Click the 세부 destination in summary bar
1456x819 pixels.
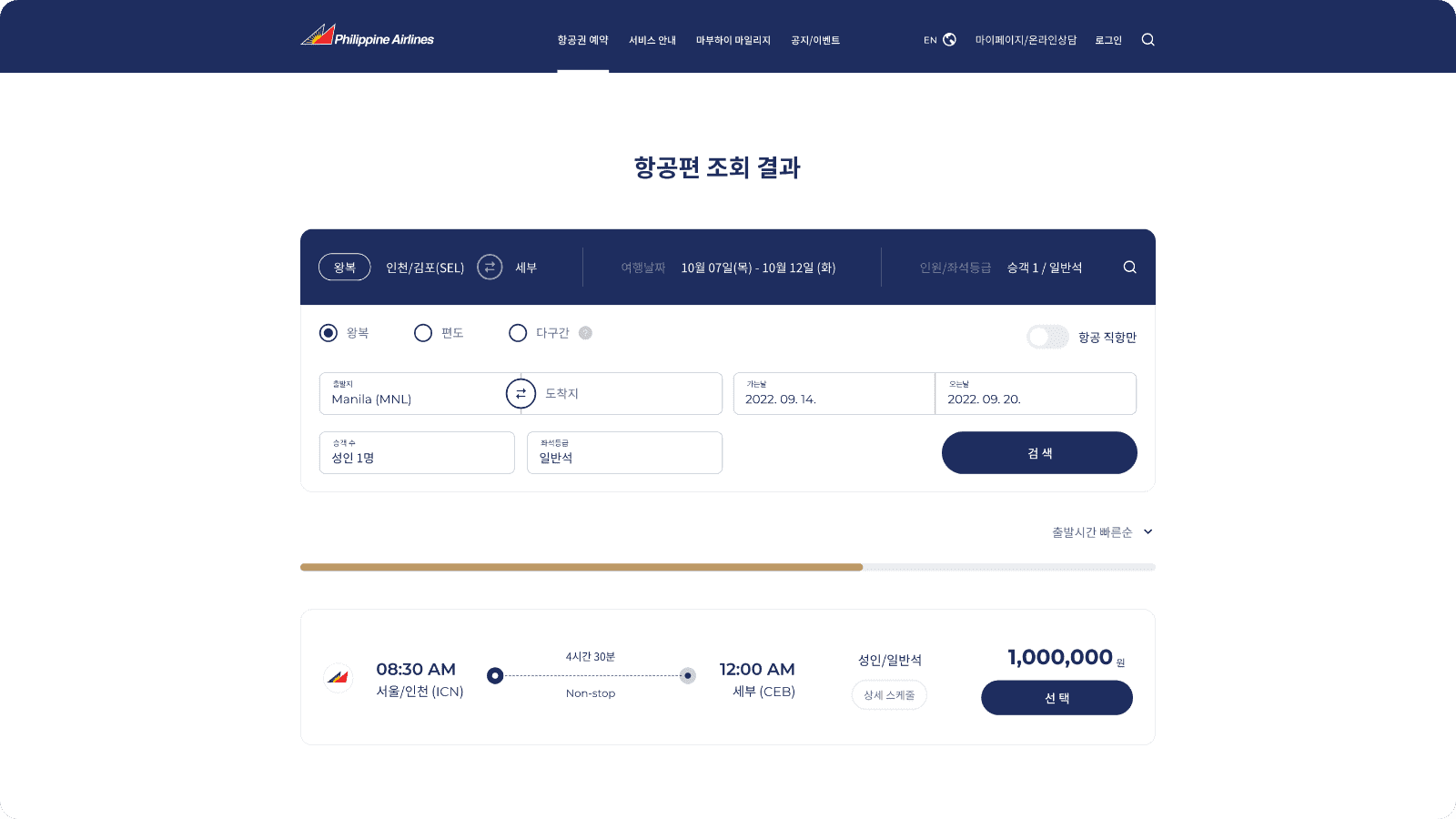[526, 268]
